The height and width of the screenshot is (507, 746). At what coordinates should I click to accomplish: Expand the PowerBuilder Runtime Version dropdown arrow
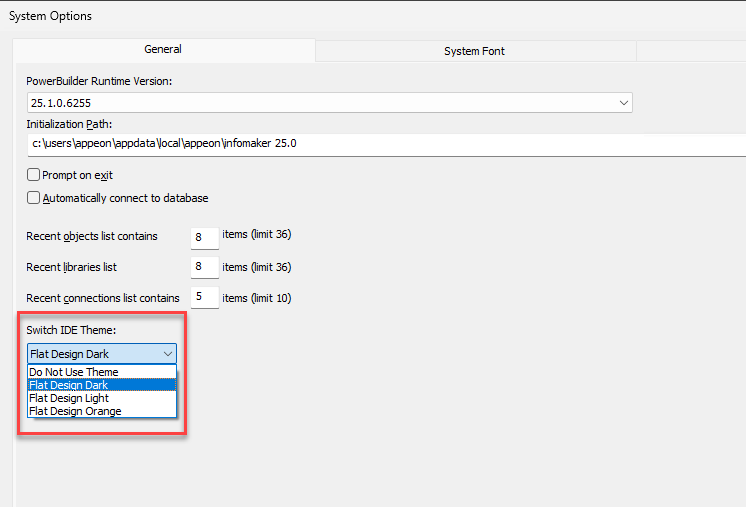(x=623, y=102)
